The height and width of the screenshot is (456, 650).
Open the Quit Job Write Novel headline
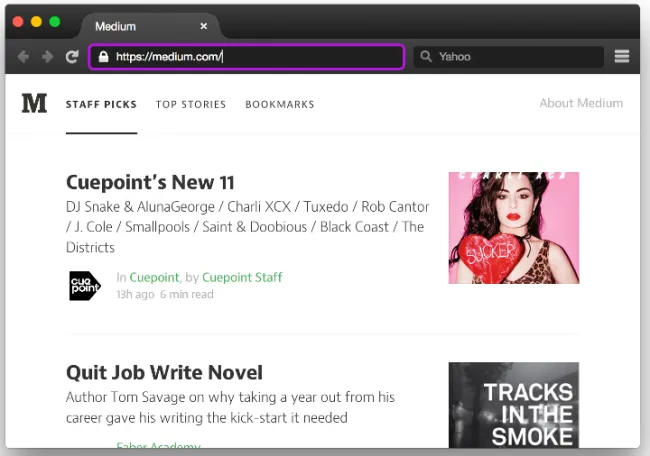[x=164, y=372]
